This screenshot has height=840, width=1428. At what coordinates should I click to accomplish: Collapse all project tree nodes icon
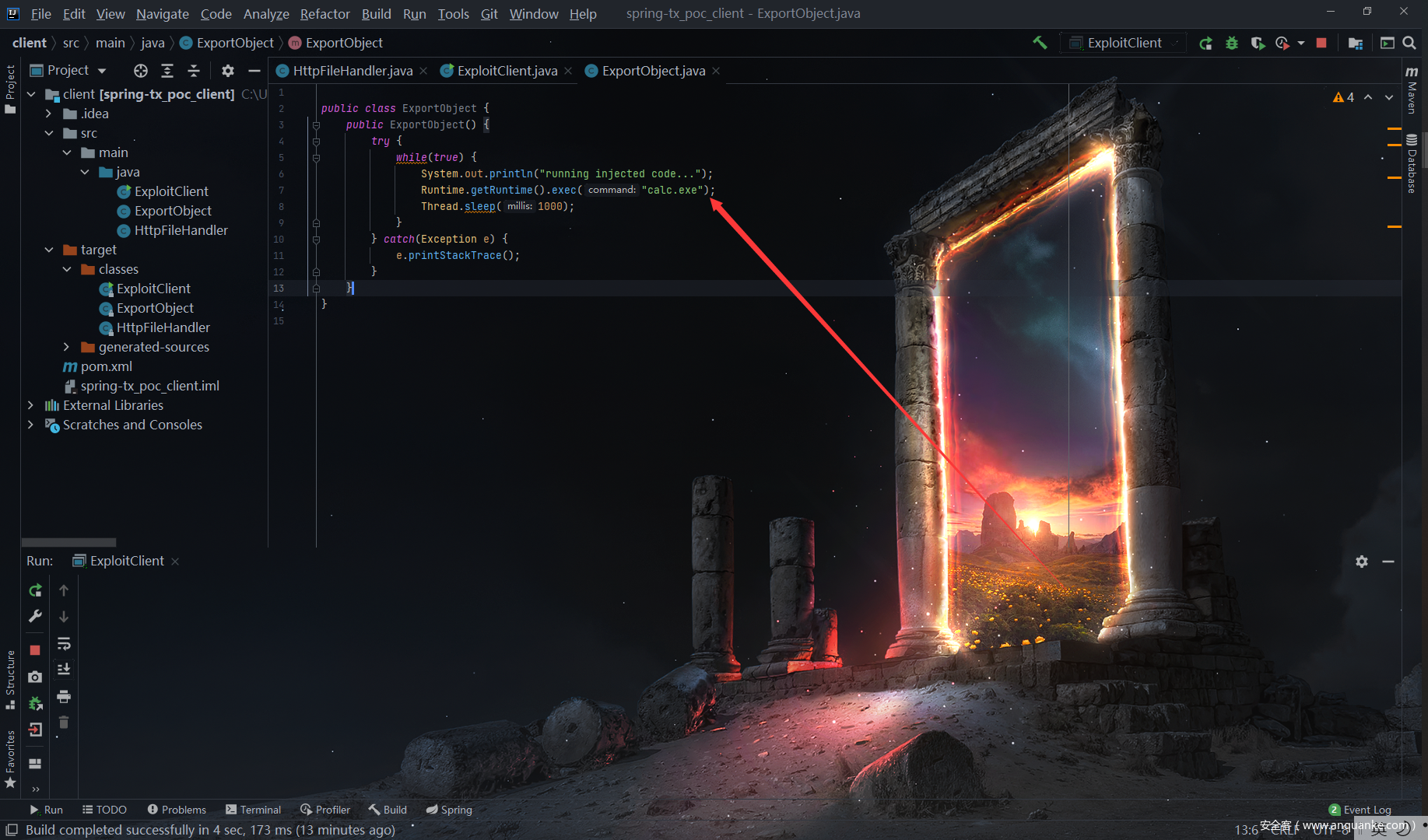pyautogui.click(x=194, y=71)
